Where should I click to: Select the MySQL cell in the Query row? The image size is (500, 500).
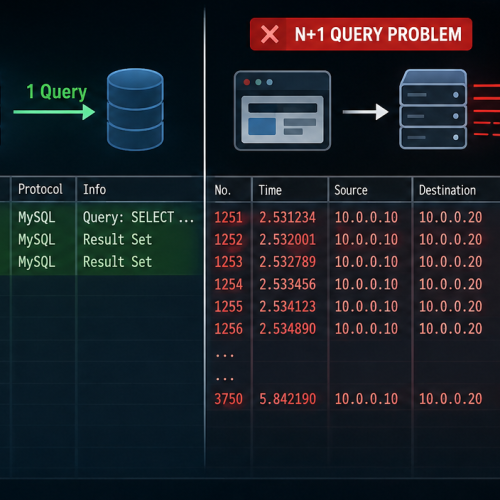point(37,217)
